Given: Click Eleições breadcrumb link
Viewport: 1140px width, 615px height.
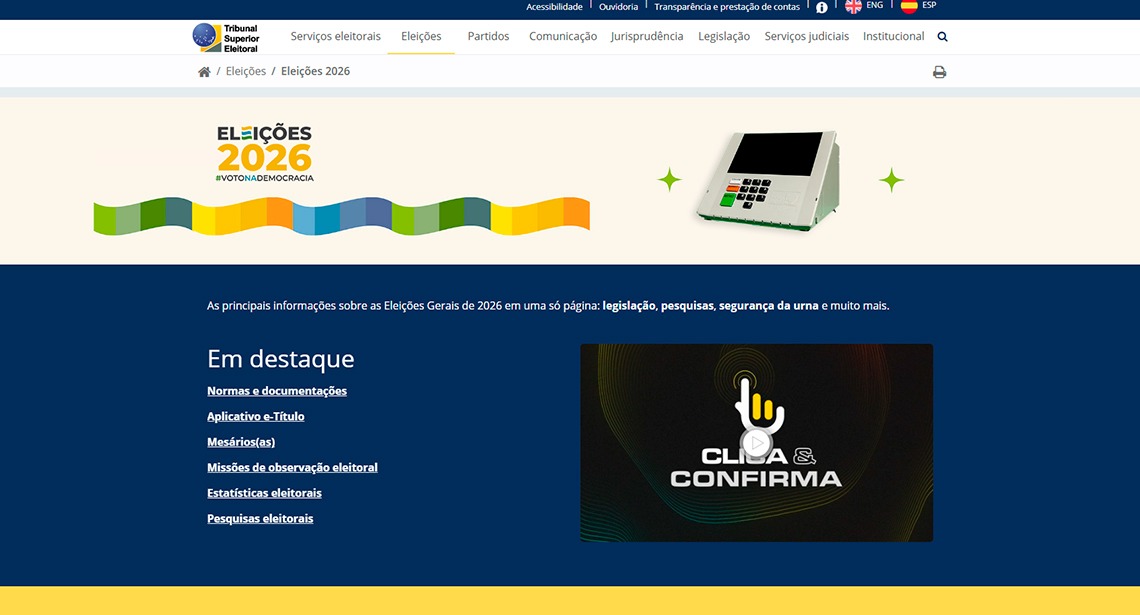Looking at the screenshot, I should [246, 71].
